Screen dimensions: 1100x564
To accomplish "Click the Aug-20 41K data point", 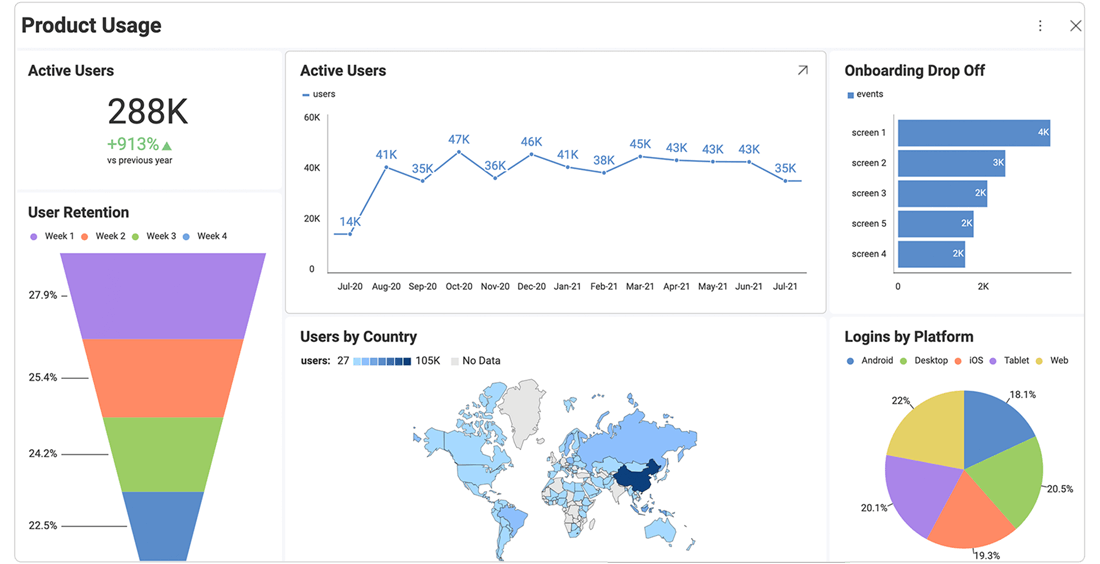I will pyautogui.click(x=386, y=167).
